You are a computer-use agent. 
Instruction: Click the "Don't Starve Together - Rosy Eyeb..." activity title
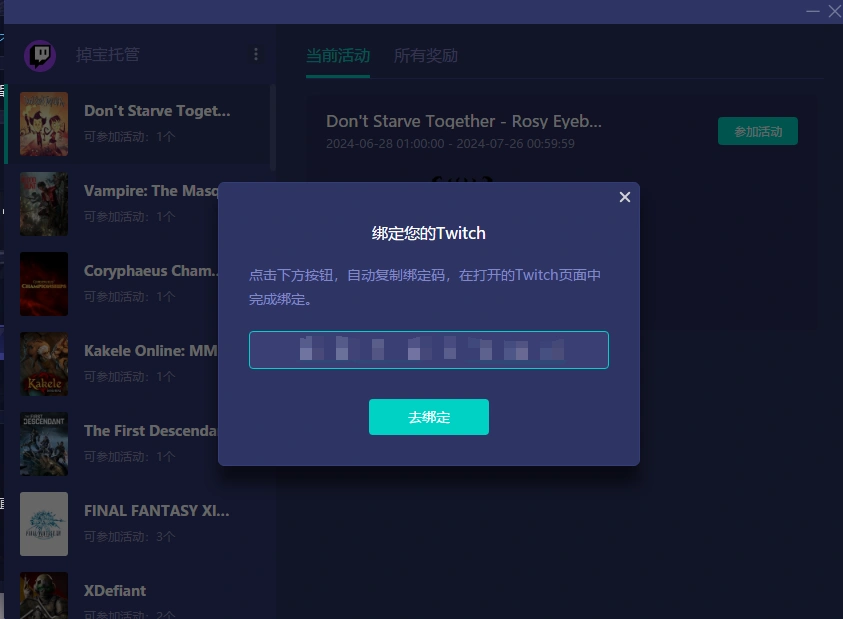pyautogui.click(x=463, y=122)
